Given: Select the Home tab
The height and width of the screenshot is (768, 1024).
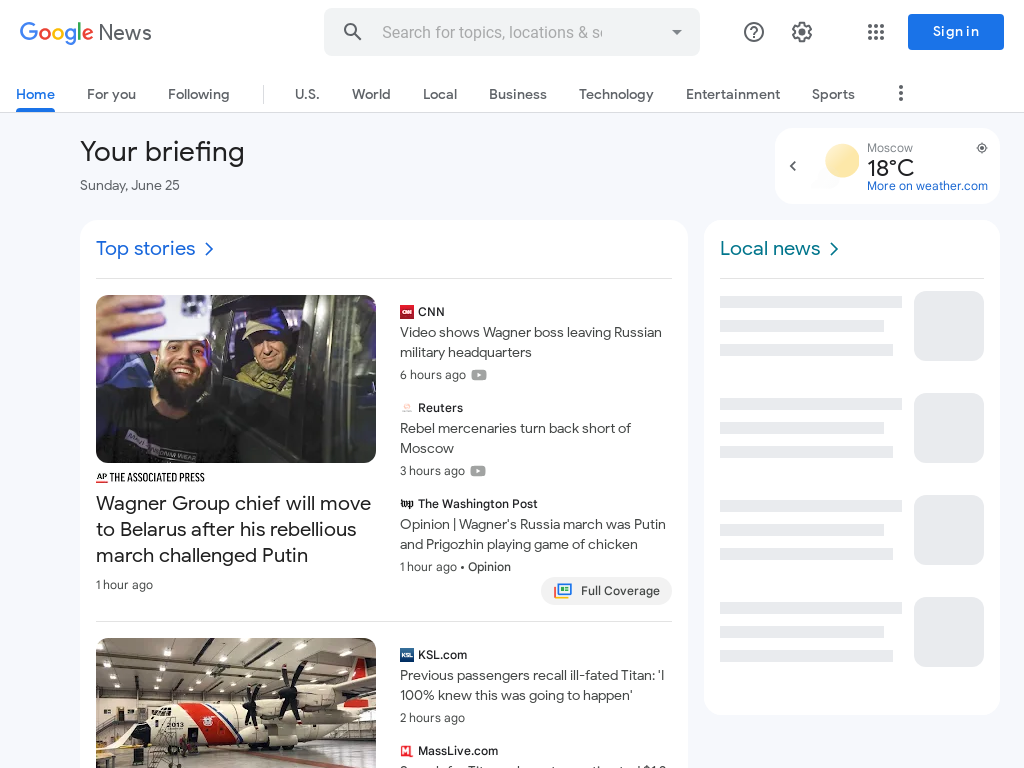Looking at the screenshot, I should click(x=35, y=94).
